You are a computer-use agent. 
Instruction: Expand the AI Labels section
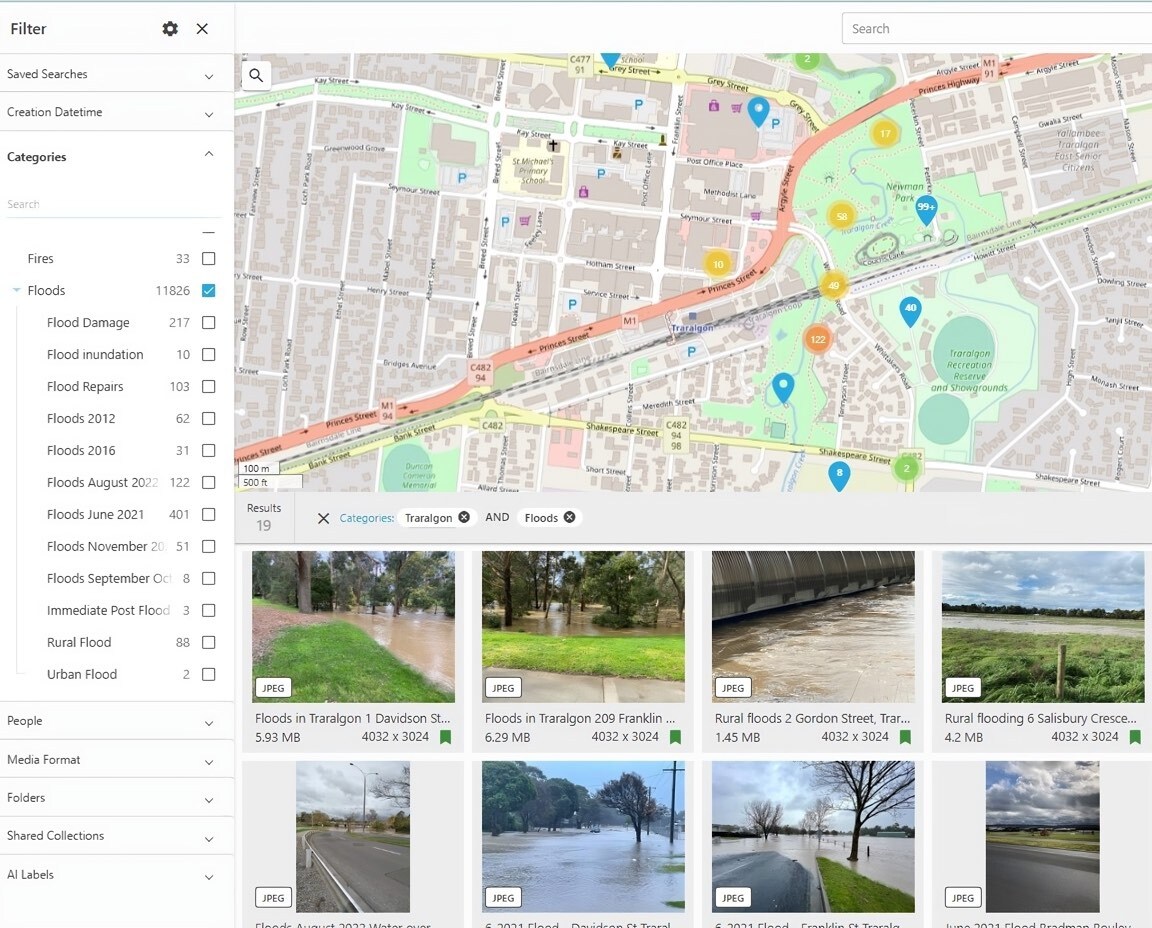[209, 876]
